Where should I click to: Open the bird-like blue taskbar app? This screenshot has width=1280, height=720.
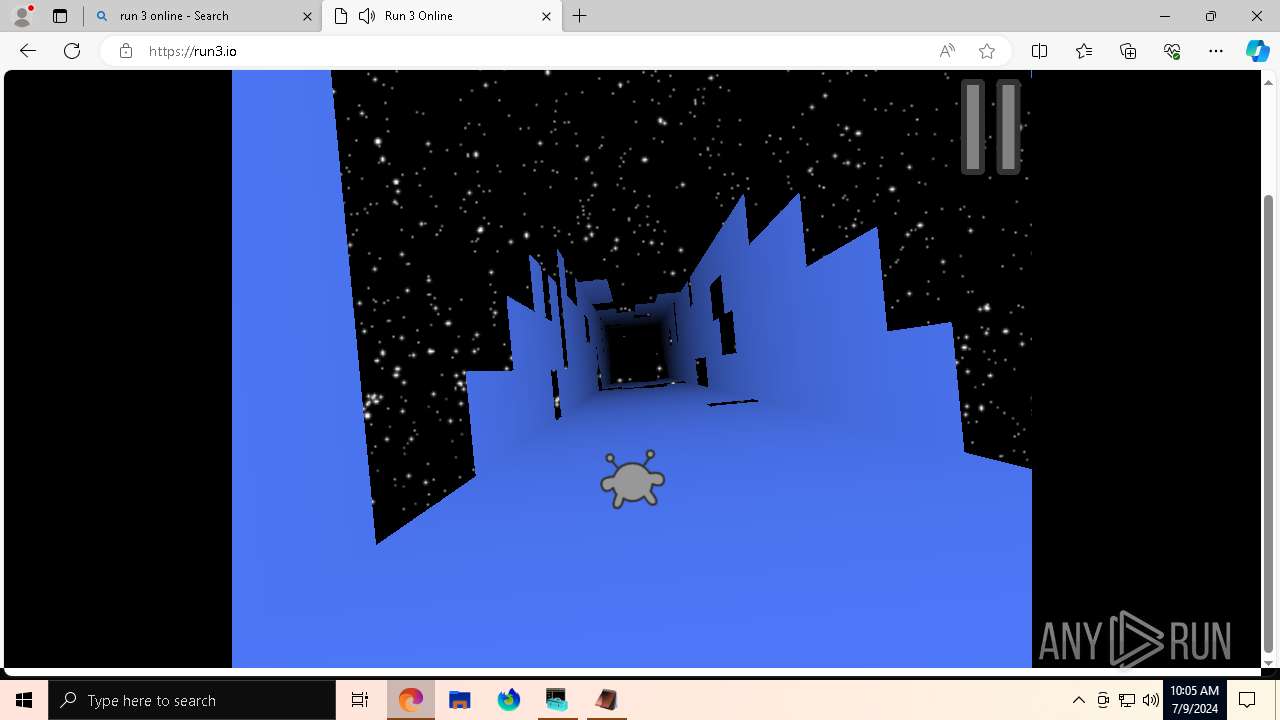[509, 700]
